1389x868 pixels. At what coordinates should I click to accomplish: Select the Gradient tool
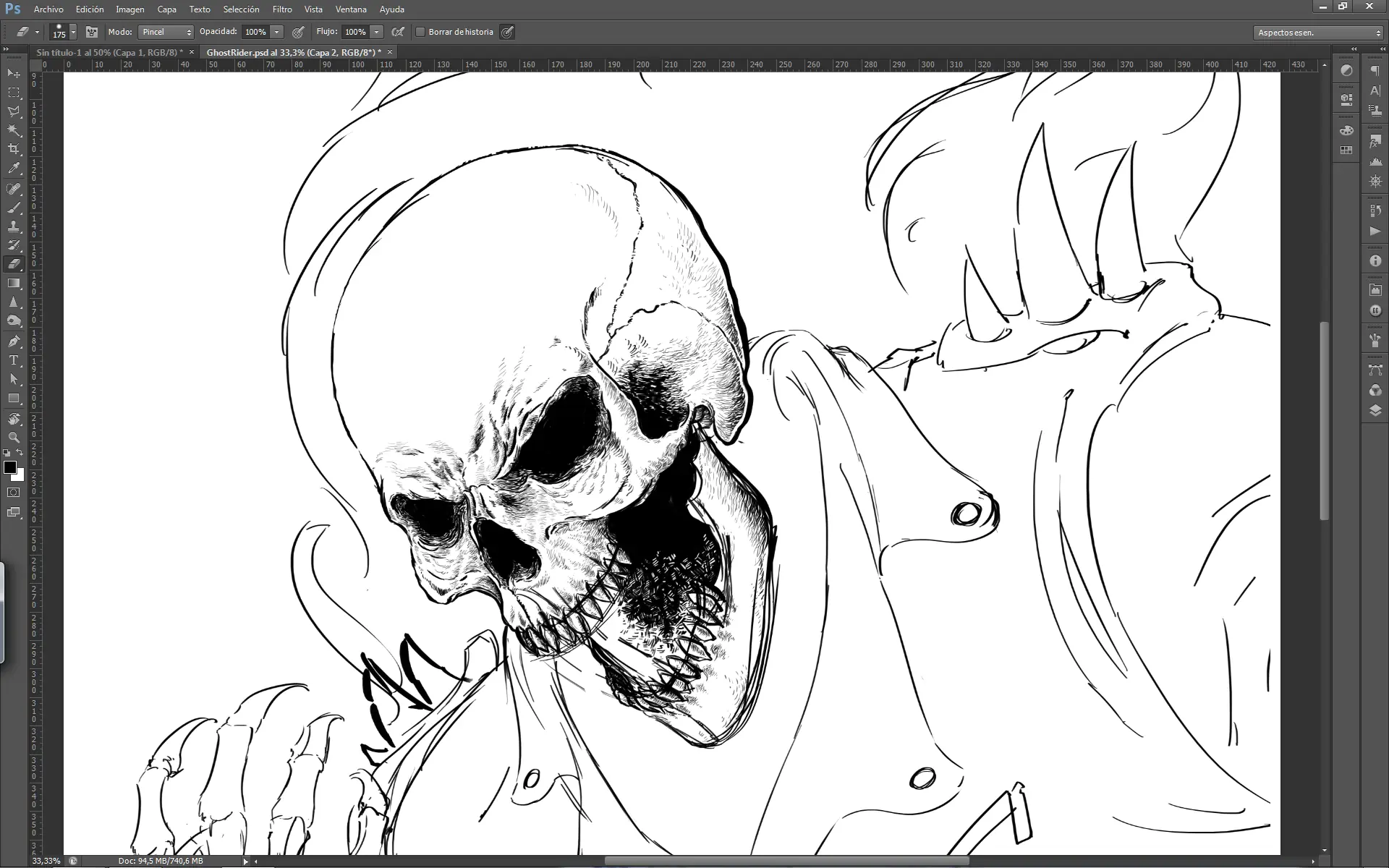(14, 283)
